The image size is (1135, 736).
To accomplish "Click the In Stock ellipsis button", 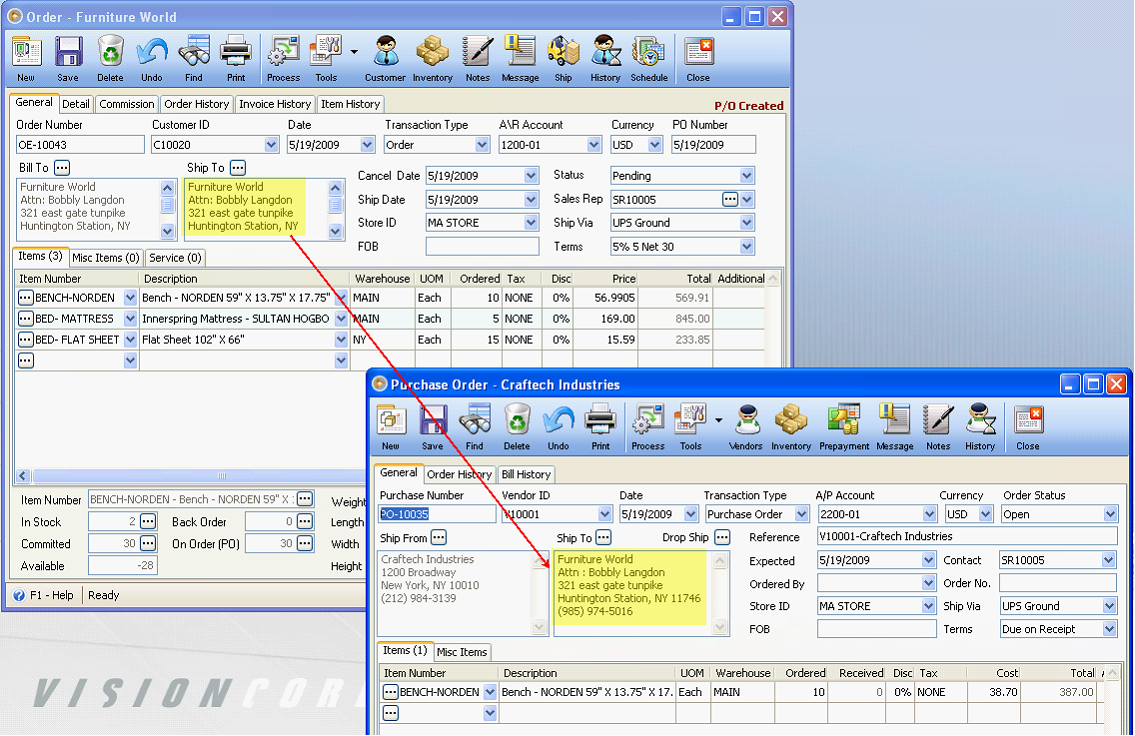I will click(148, 522).
